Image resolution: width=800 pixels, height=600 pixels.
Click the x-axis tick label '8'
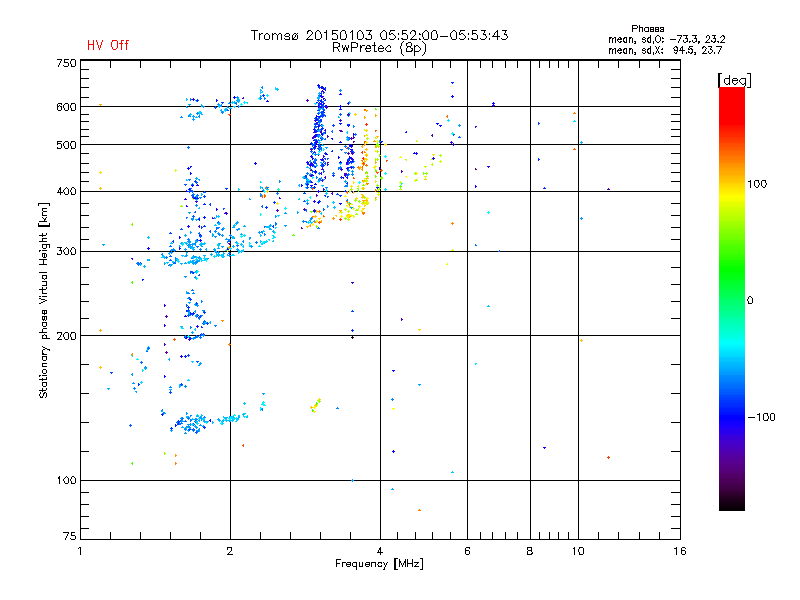[x=530, y=551]
